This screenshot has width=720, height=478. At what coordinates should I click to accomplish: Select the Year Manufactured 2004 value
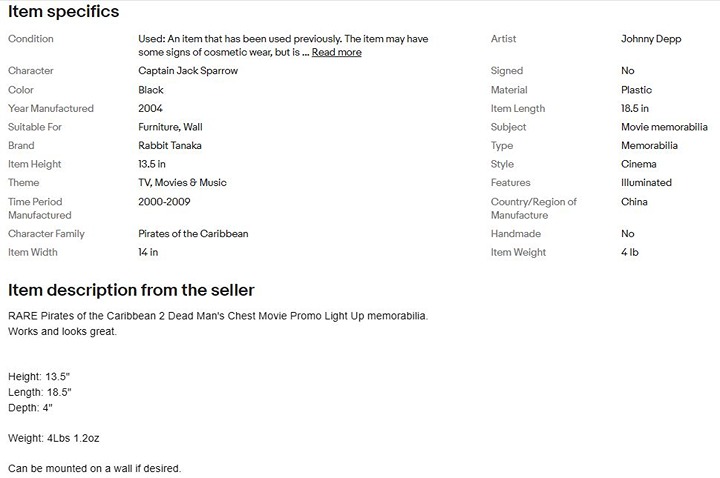coord(151,108)
